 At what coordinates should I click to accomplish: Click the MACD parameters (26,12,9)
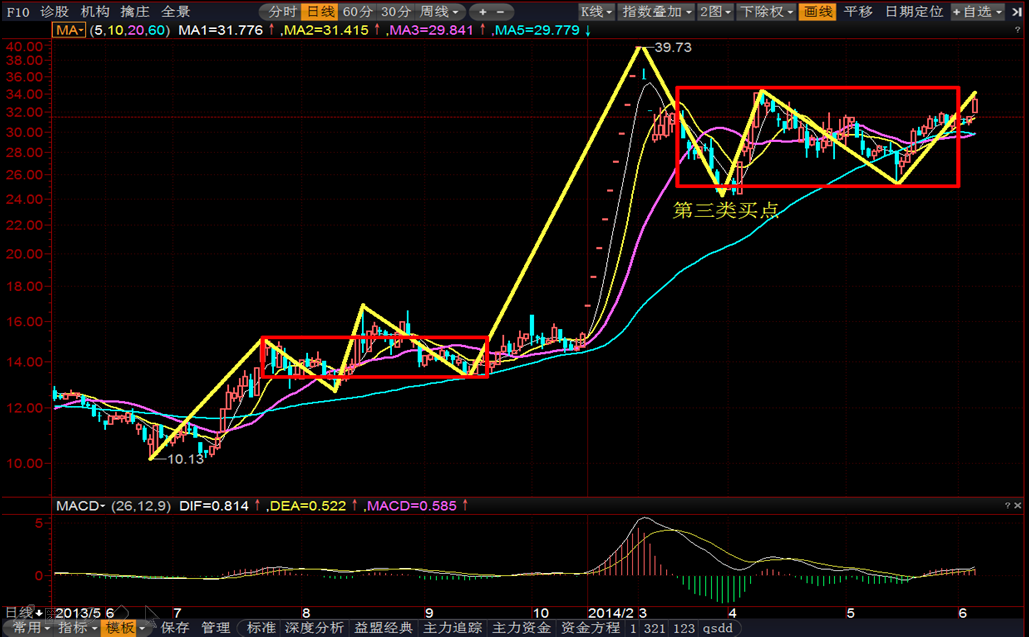141,506
